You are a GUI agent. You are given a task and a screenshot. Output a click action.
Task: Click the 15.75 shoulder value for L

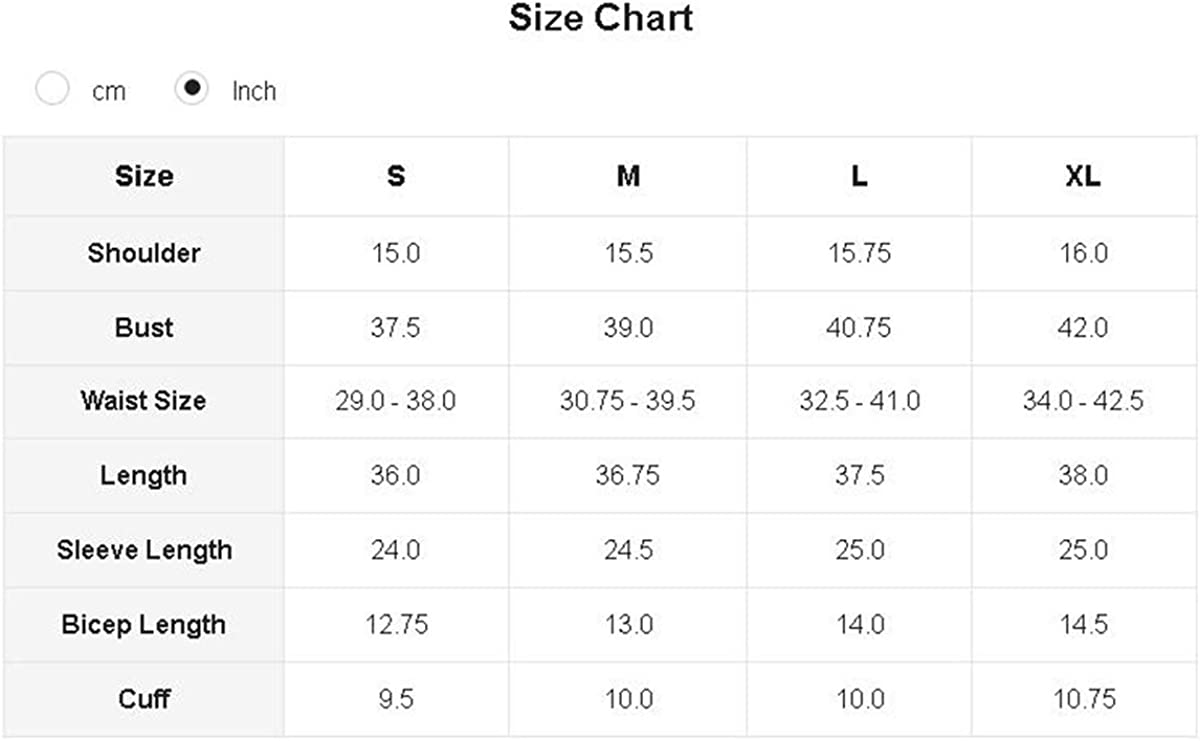click(x=859, y=253)
